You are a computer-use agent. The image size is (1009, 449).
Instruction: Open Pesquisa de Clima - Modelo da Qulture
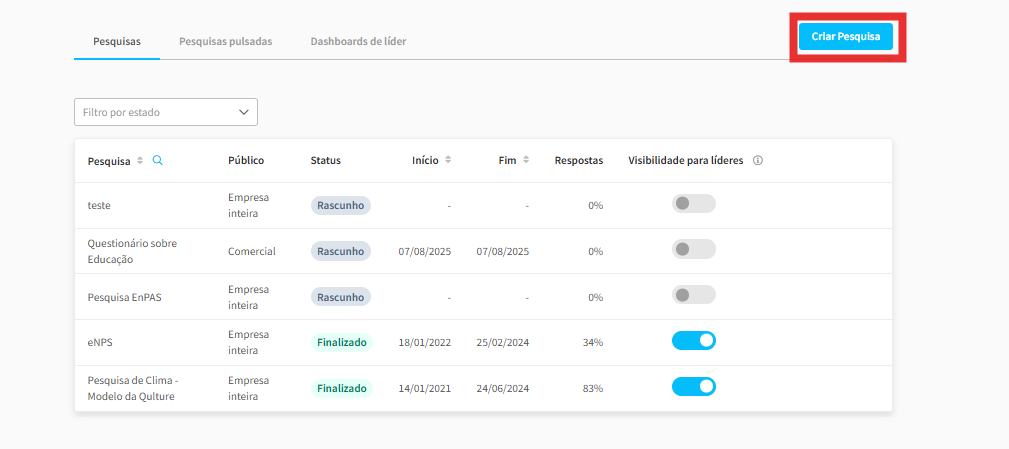coord(133,389)
